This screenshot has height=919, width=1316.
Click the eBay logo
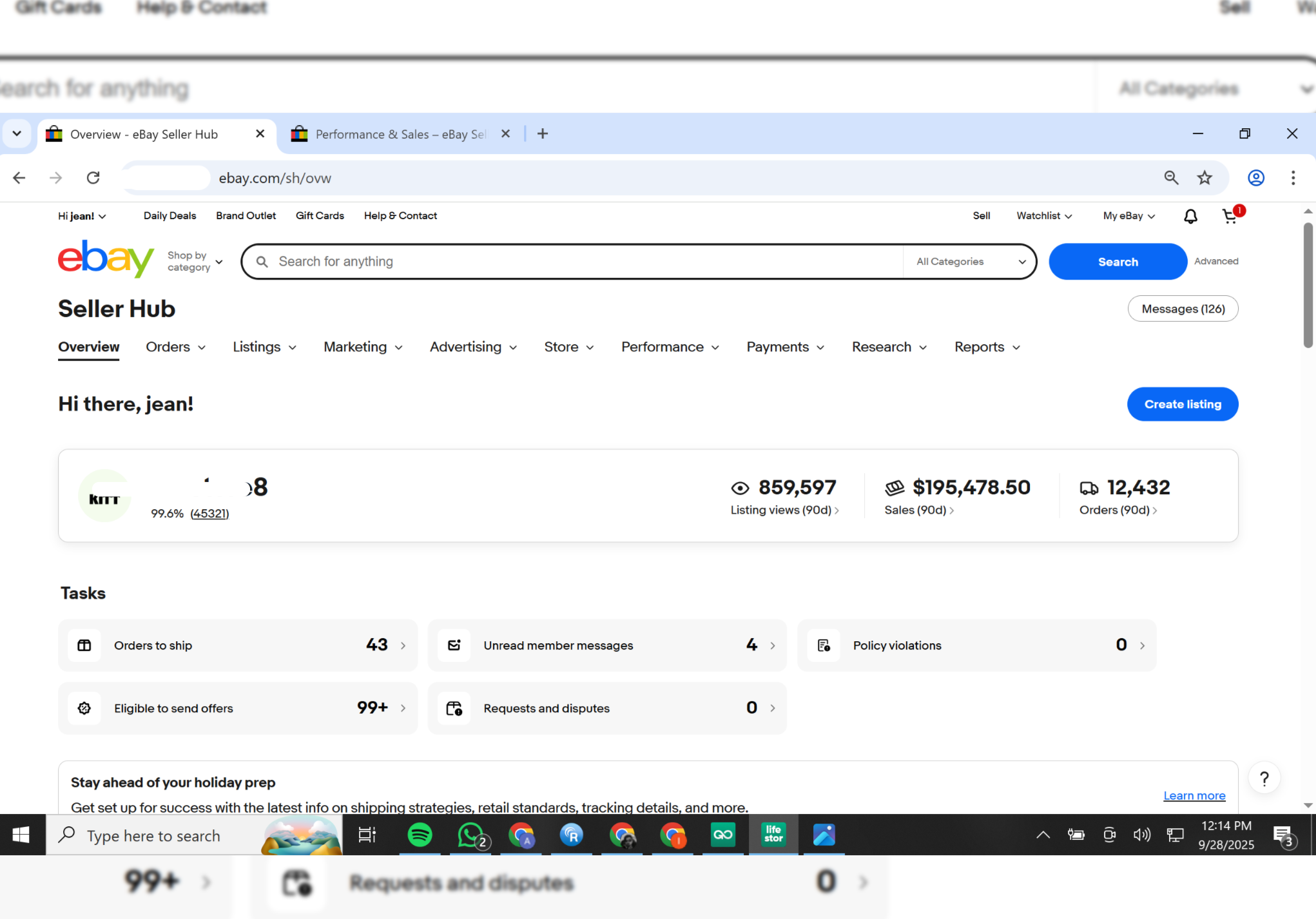coord(106,259)
